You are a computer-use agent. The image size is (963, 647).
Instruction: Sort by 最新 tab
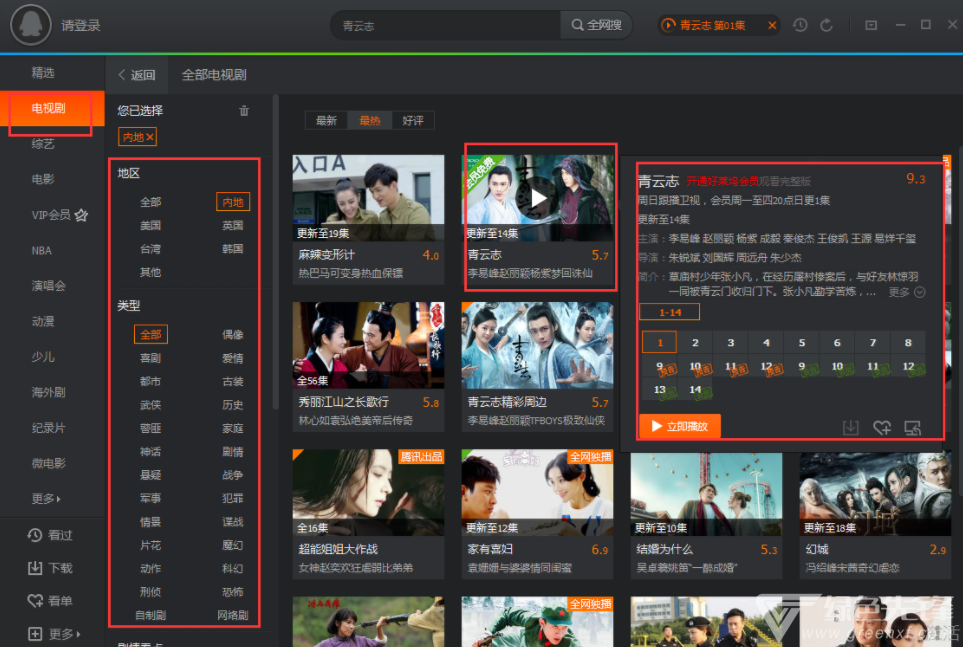coord(326,120)
